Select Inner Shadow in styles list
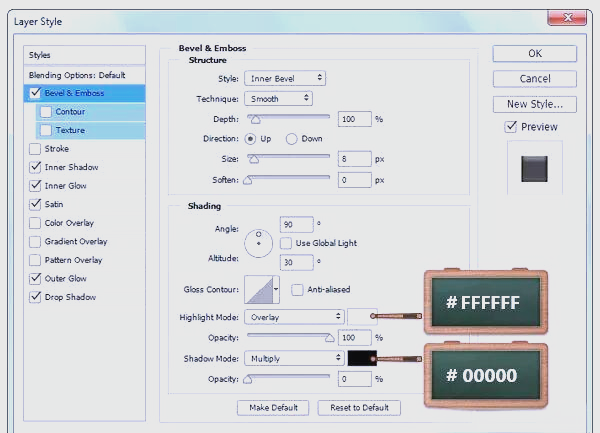 pyautogui.click(x=71, y=167)
